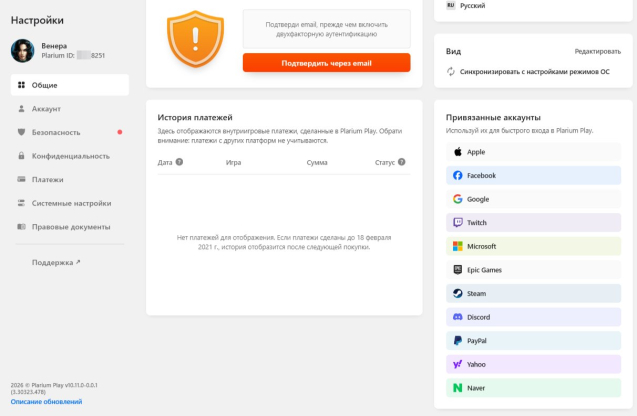
Task: Select Конфиденциальность in the sidebar
Action: 70,156
